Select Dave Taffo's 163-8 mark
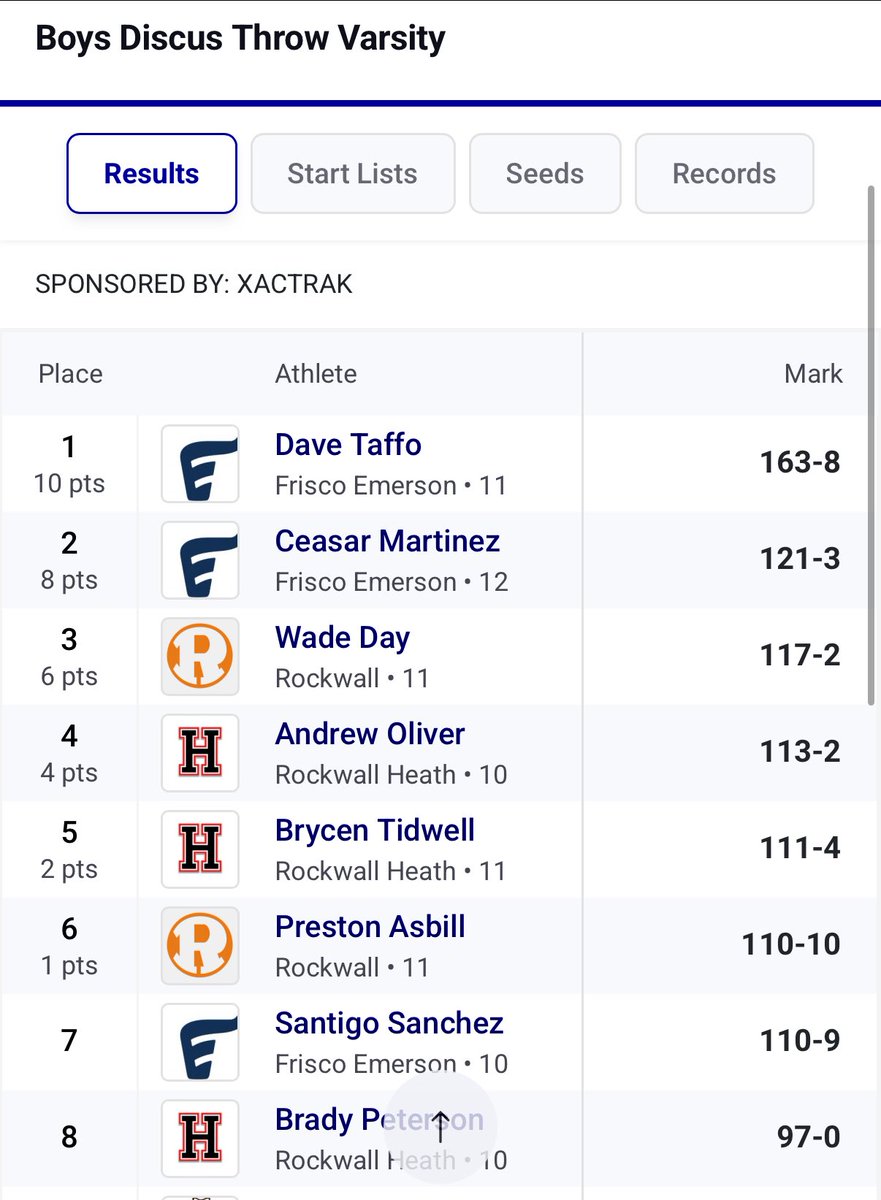 (x=800, y=463)
